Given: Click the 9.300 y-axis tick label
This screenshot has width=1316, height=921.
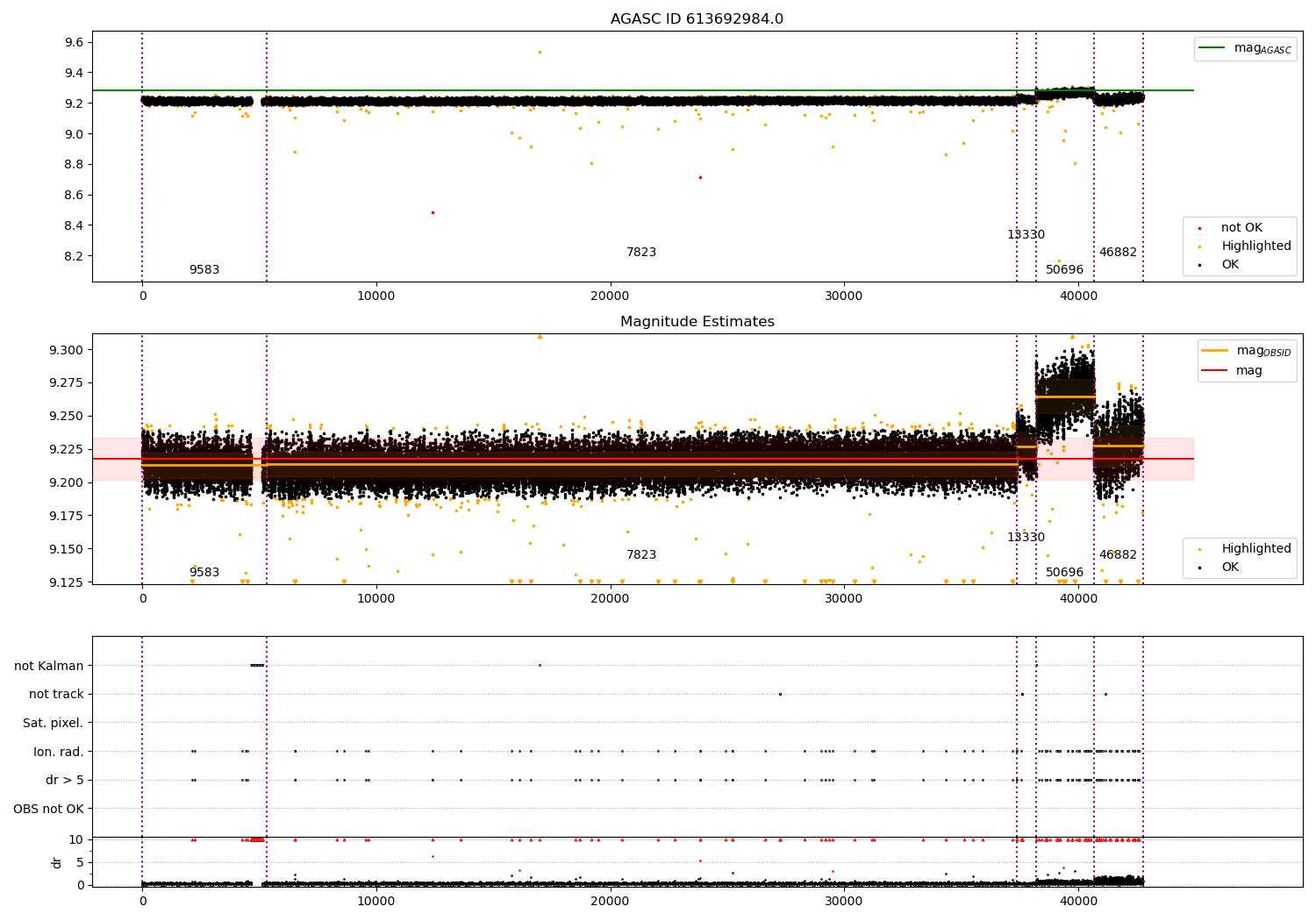Looking at the screenshot, I should point(67,350).
